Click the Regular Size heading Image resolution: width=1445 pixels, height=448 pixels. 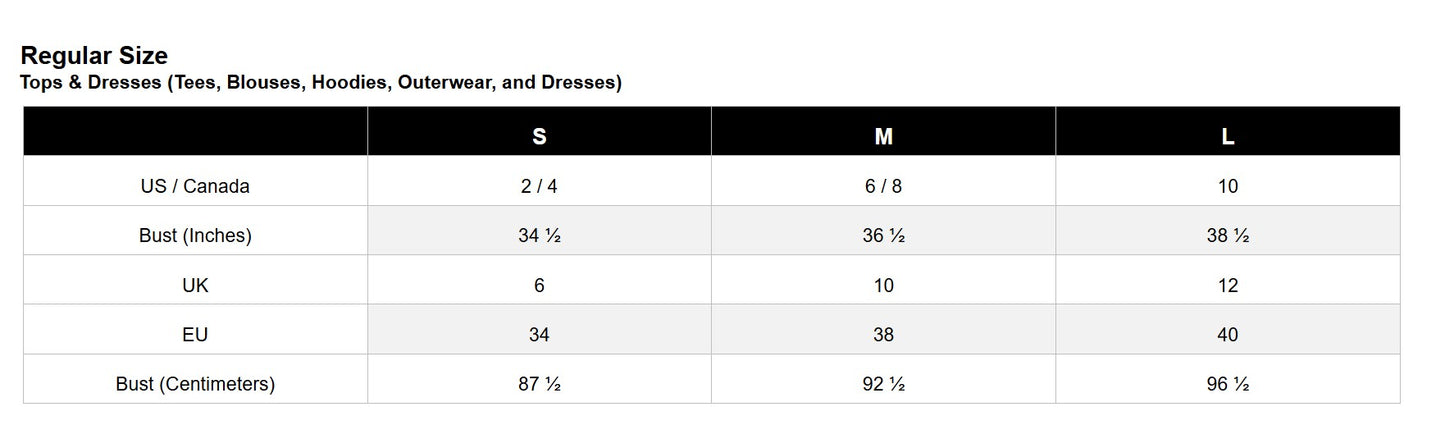coord(94,55)
